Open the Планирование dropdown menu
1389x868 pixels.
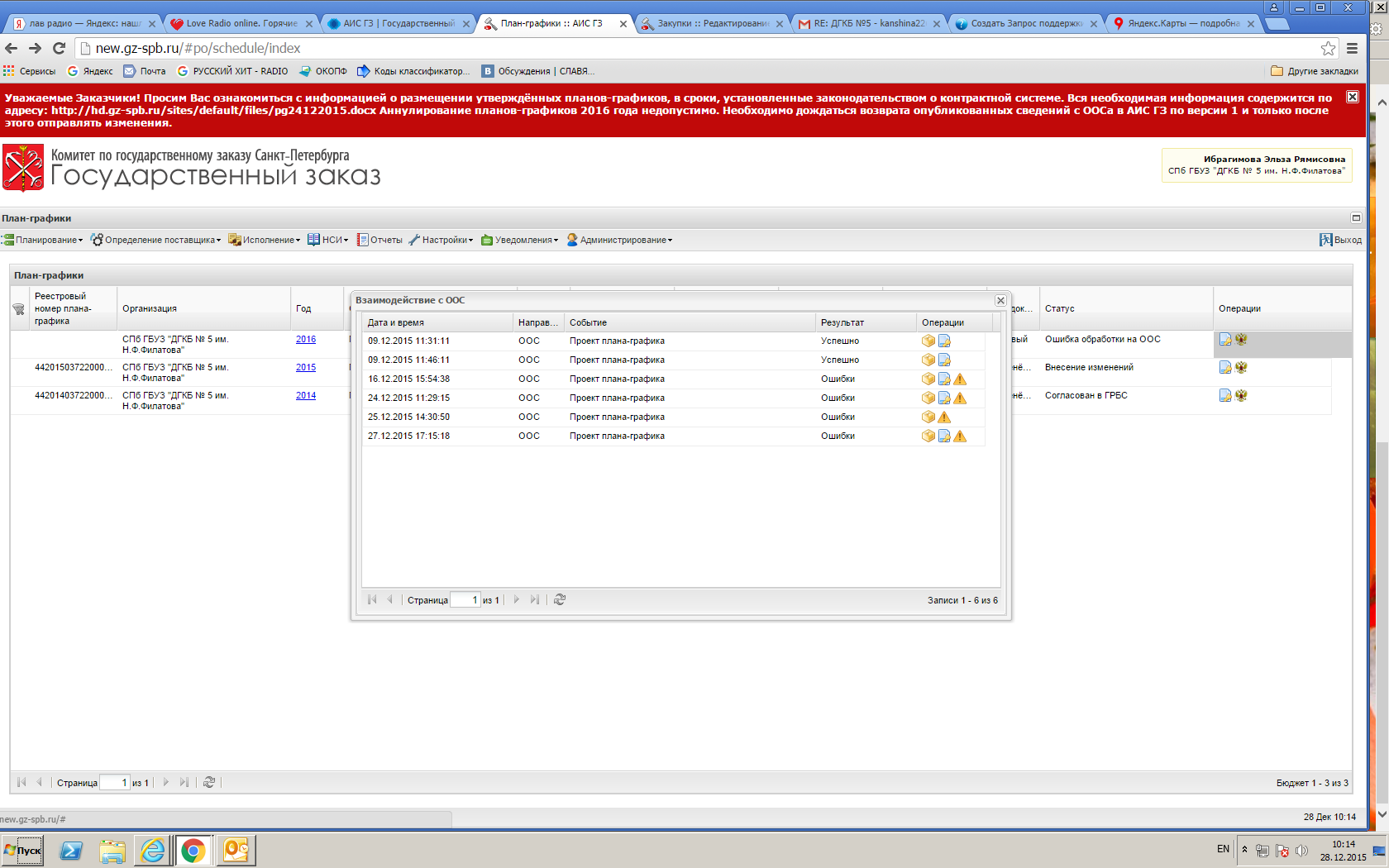click(x=43, y=240)
